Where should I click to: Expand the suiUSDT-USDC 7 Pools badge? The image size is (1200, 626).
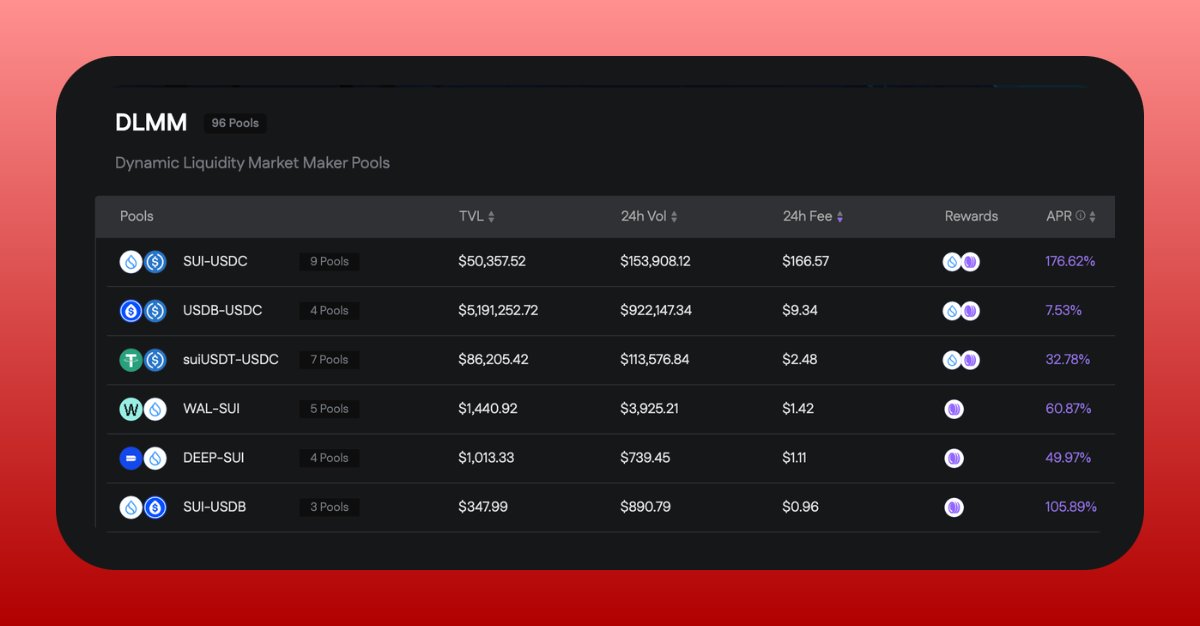tap(329, 360)
